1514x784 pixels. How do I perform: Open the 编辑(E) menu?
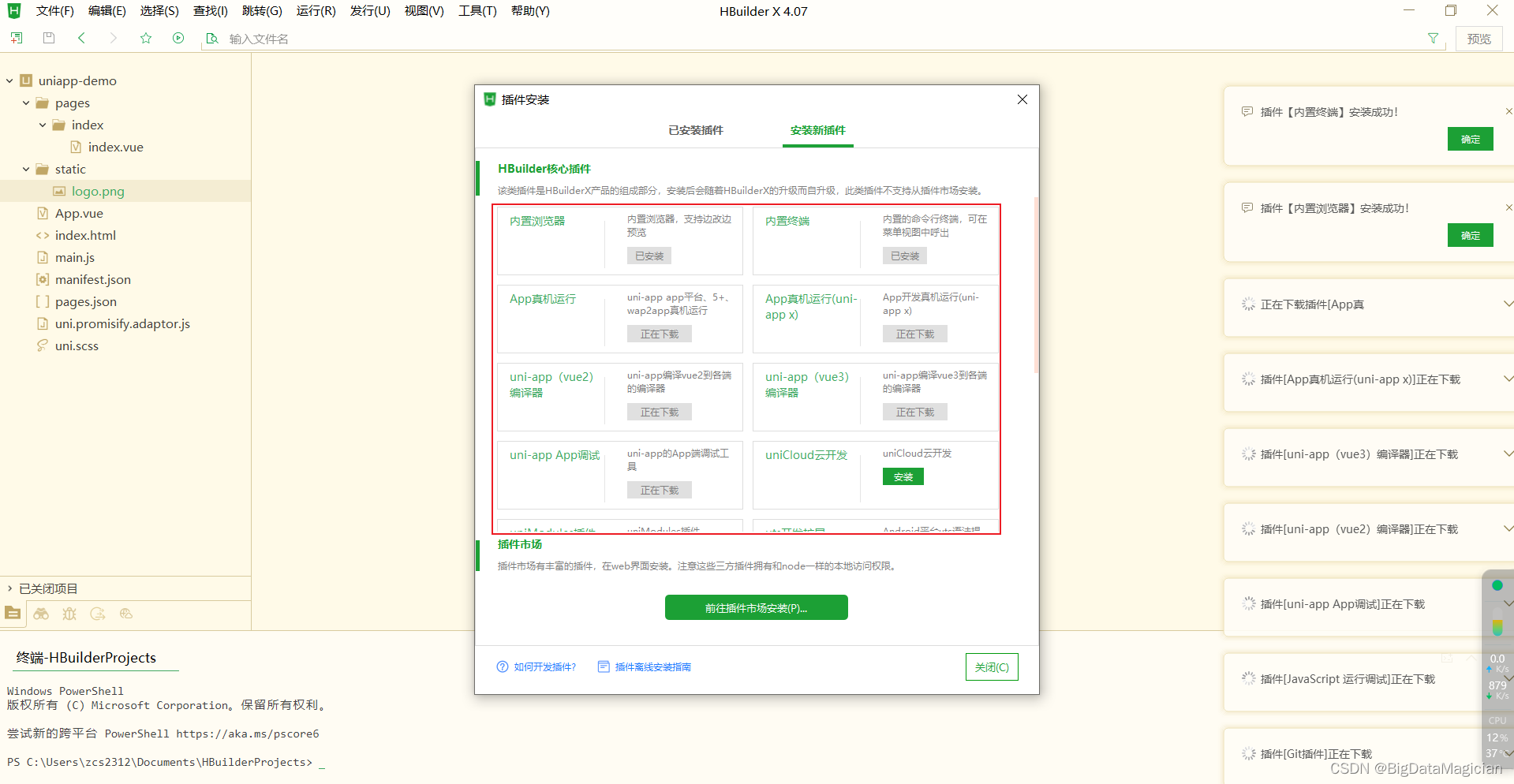pos(107,11)
